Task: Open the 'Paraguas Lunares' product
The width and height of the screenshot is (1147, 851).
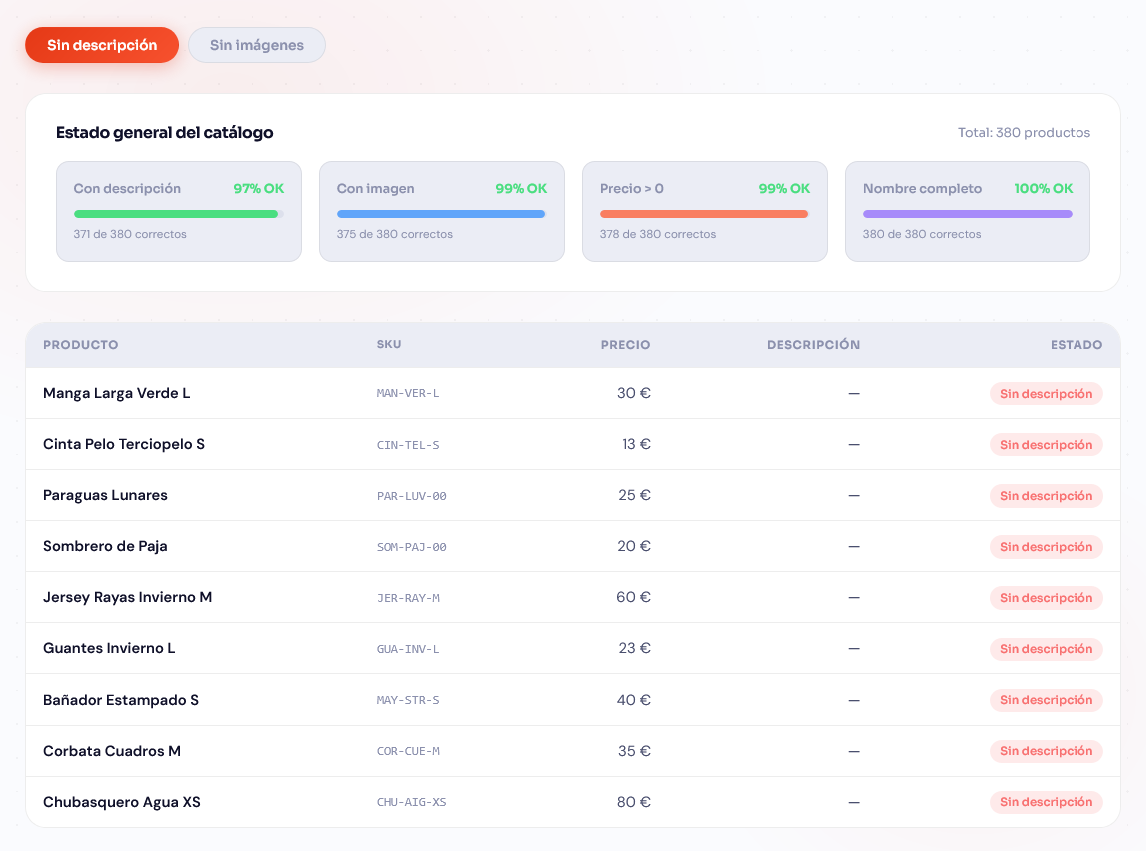Action: point(105,495)
